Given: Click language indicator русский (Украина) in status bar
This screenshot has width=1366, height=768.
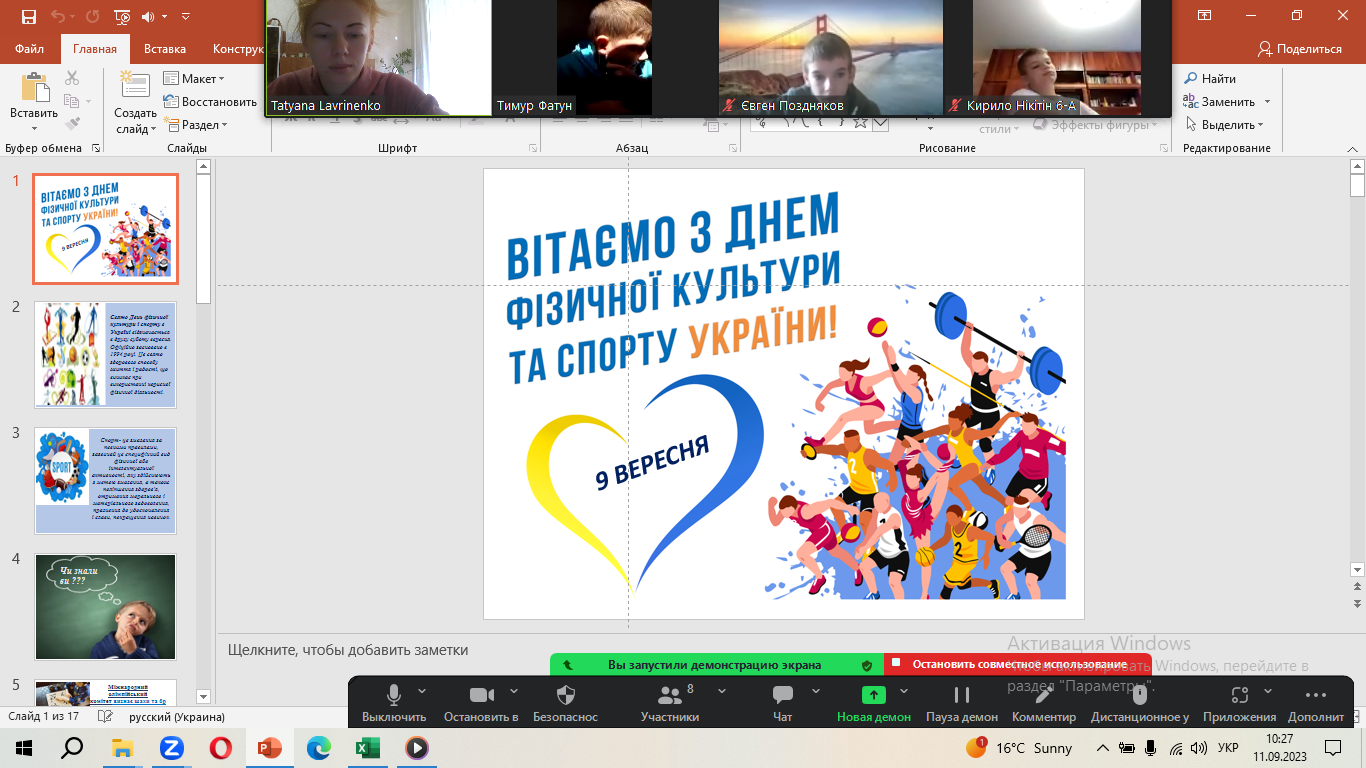Looking at the screenshot, I should click(x=177, y=717).
